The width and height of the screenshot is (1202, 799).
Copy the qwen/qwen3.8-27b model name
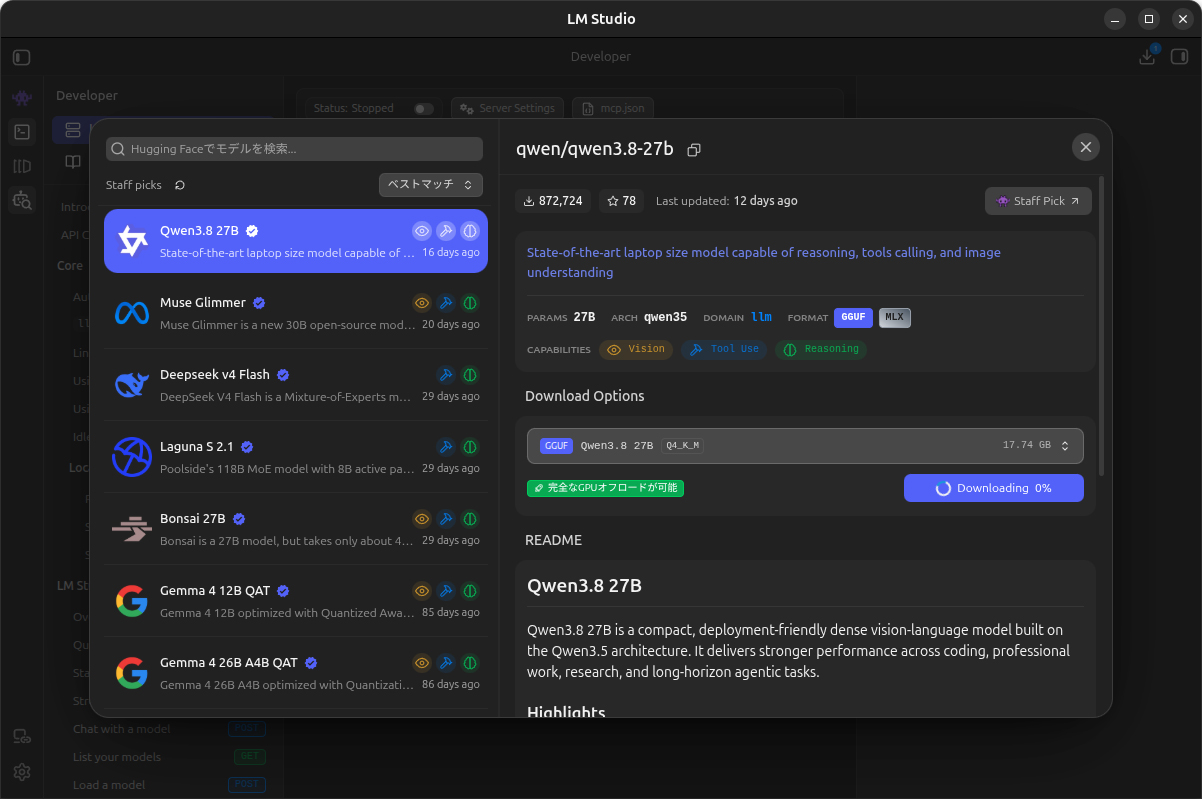click(x=694, y=149)
